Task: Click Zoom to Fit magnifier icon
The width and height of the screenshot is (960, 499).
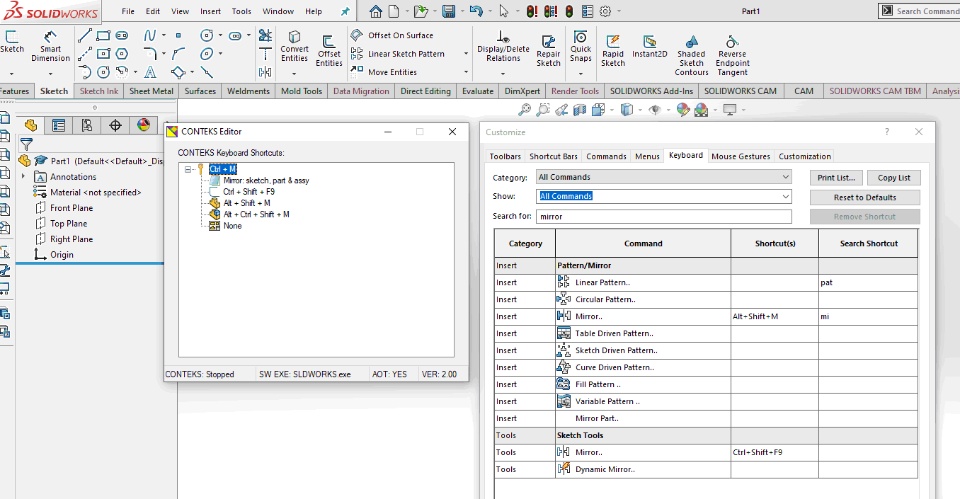Action: tap(525, 110)
